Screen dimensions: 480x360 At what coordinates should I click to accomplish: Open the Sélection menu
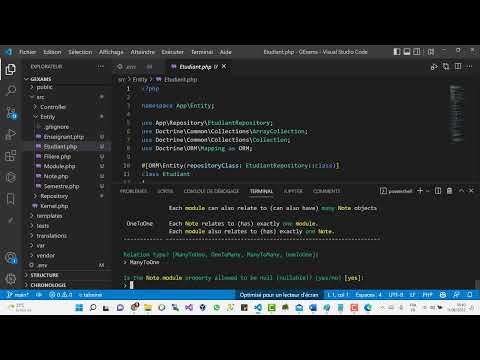click(x=80, y=52)
